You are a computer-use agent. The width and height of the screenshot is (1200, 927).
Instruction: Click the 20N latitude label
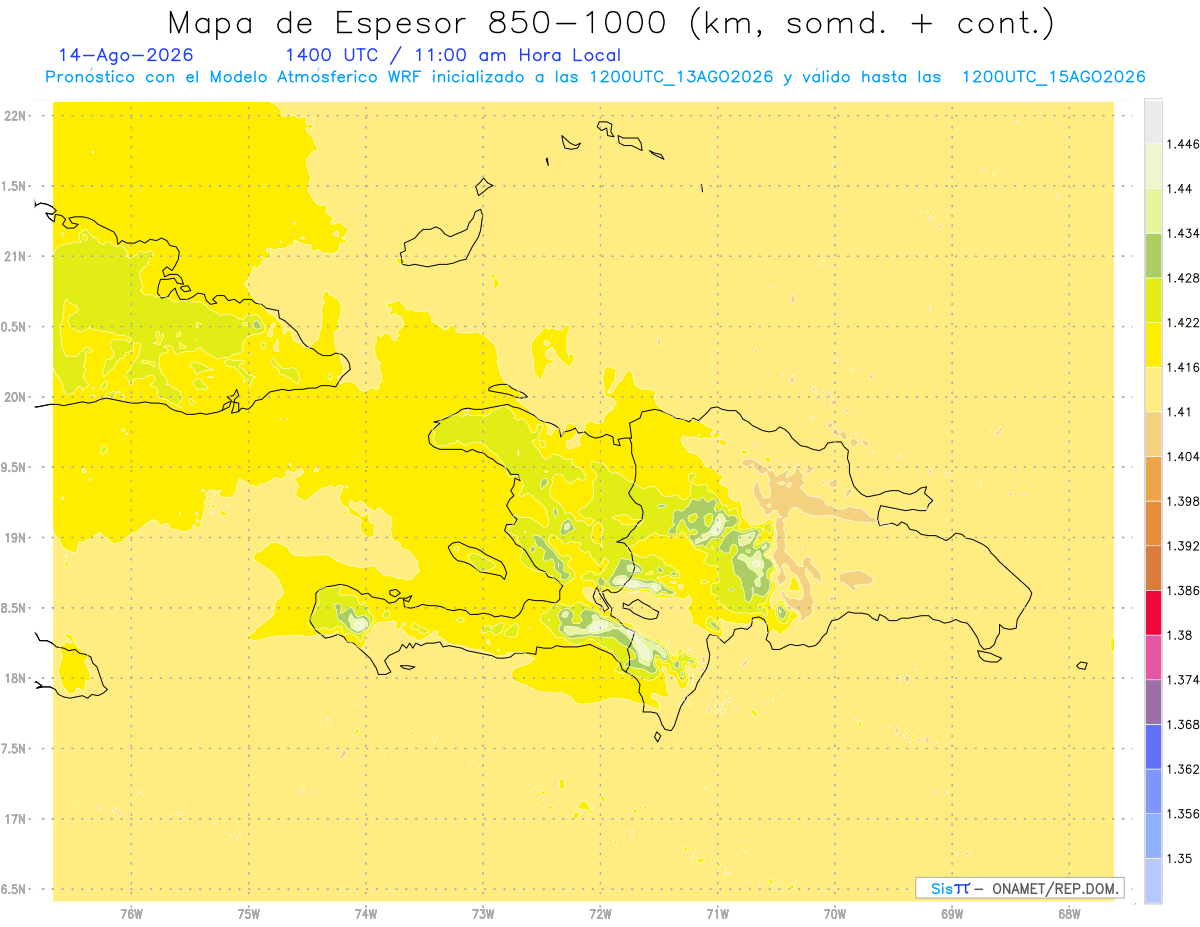[16, 397]
